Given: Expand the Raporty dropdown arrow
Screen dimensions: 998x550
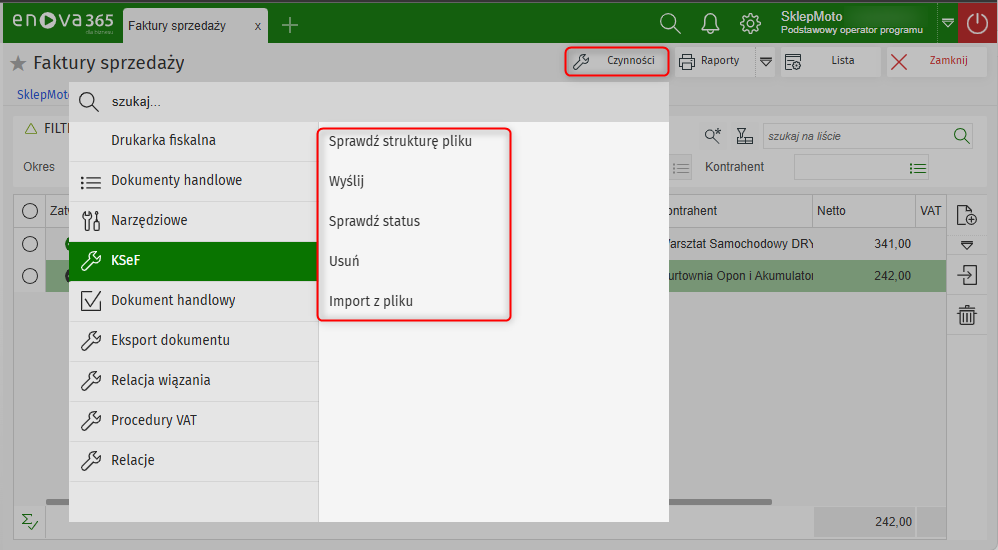Looking at the screenshot, I should click(x=766, y=62).
